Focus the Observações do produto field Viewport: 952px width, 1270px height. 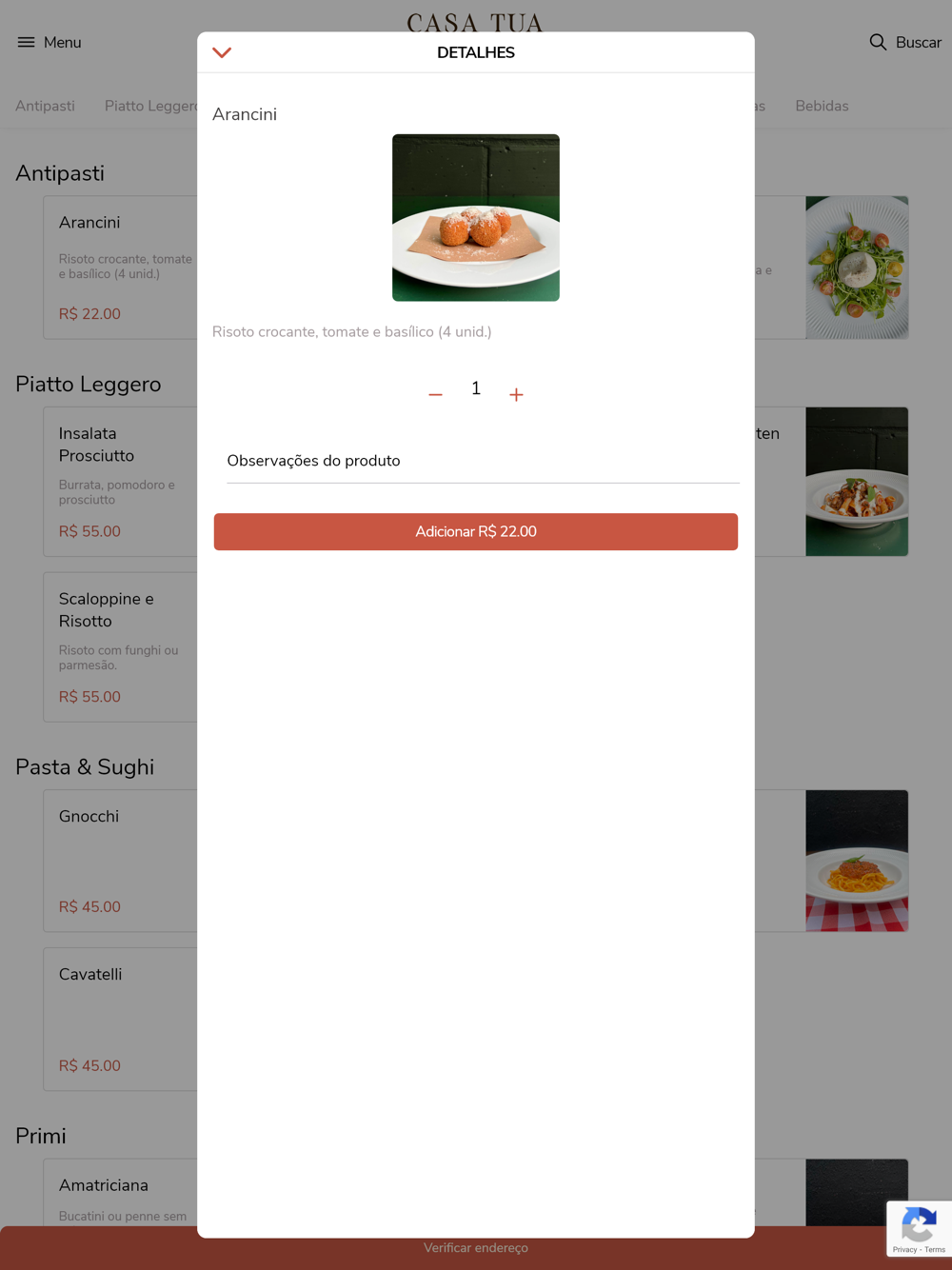(483, 461)
